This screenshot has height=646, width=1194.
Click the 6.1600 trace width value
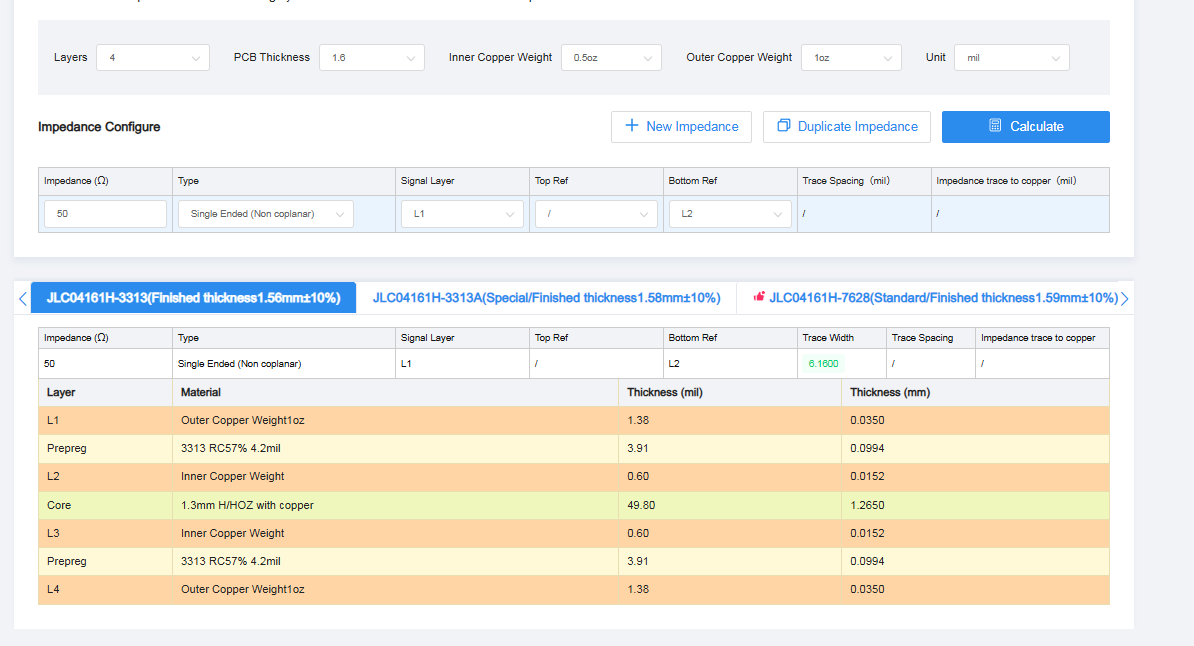pos(823,364)
